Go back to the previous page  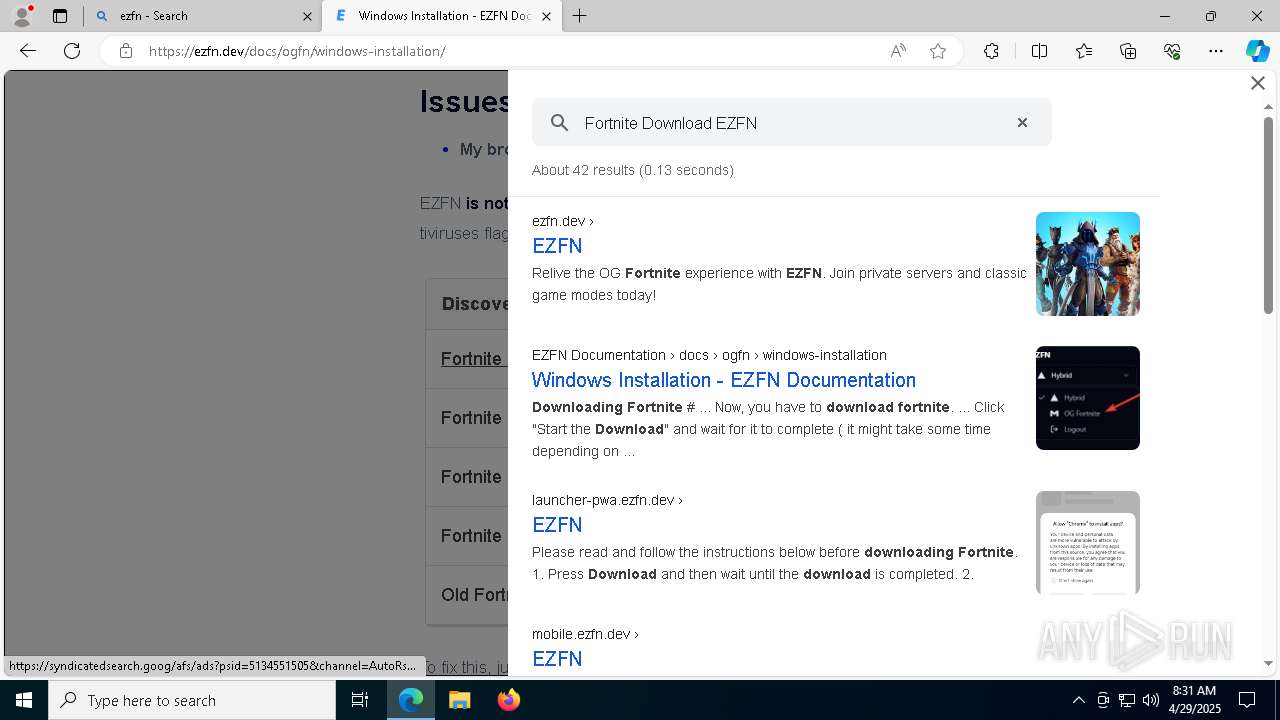(x=28, y=51)
